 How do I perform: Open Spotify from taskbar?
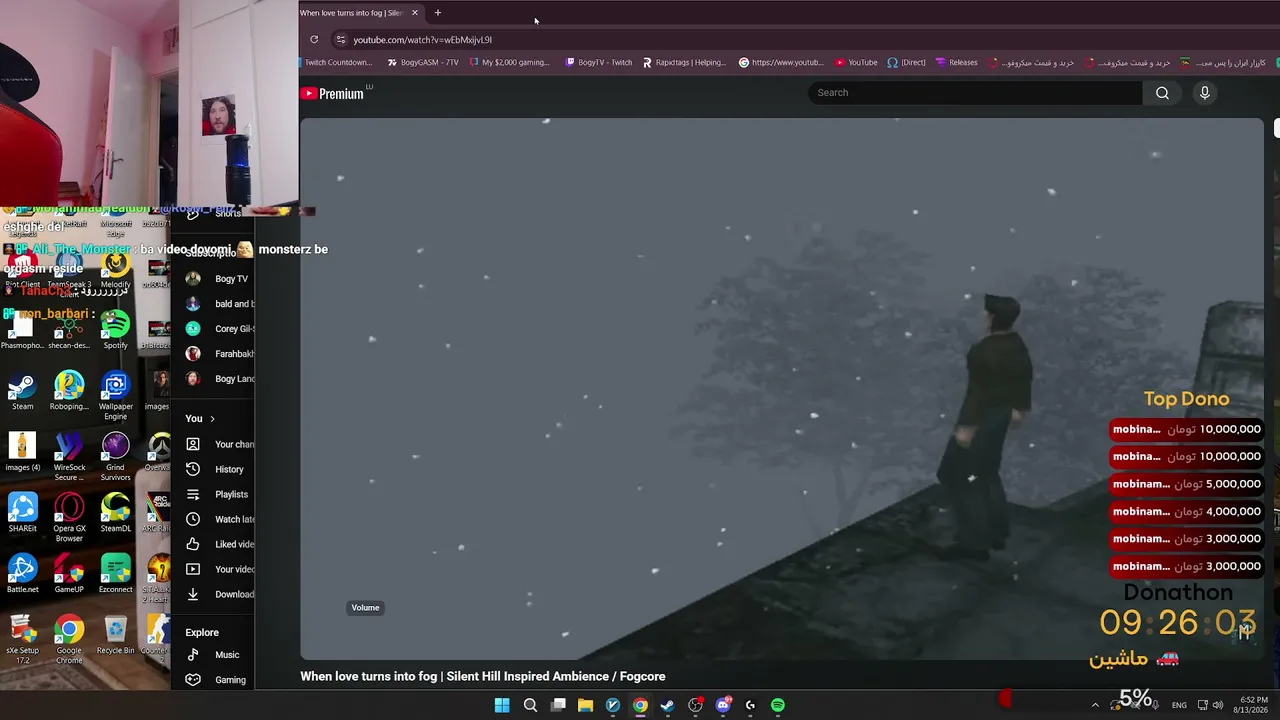(778, 705)
